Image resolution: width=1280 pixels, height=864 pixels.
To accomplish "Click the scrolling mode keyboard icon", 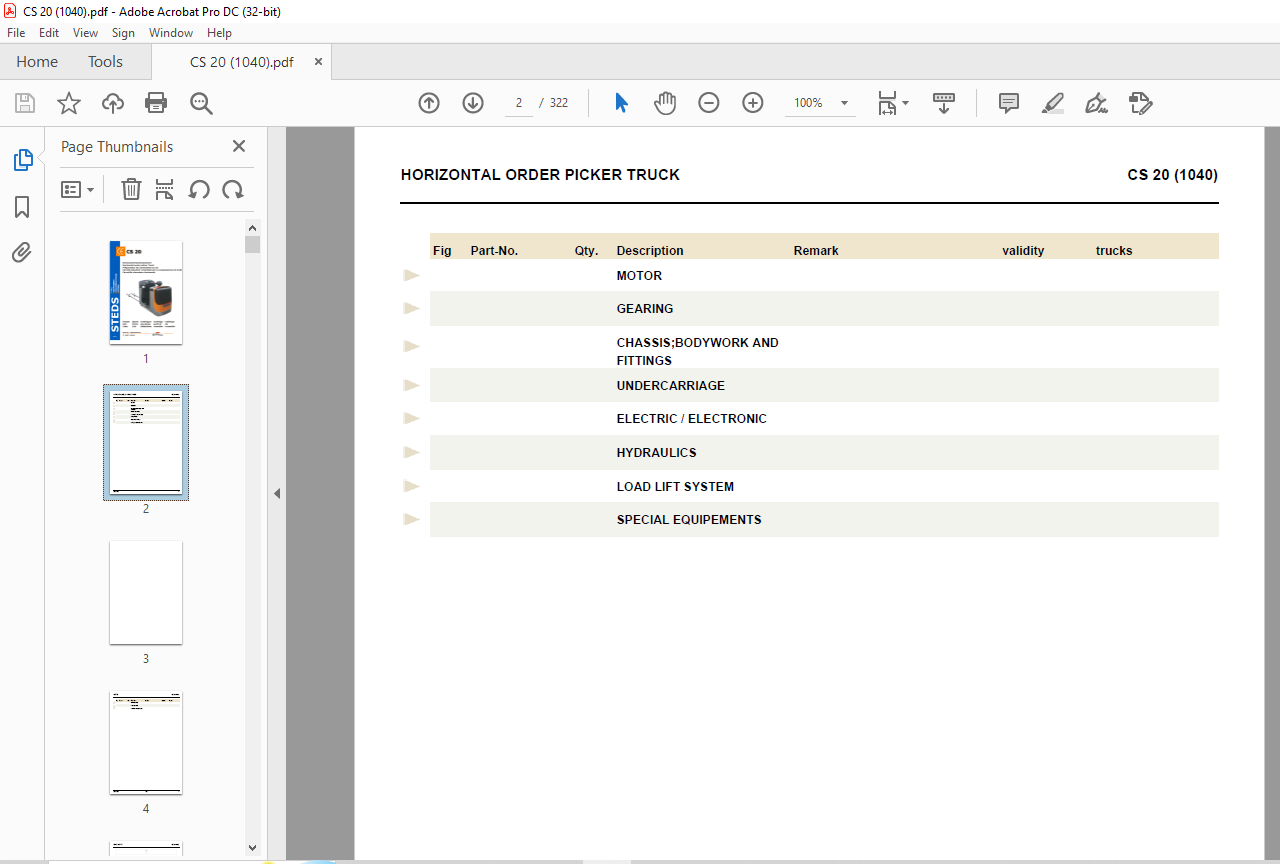I will [944, 103].
